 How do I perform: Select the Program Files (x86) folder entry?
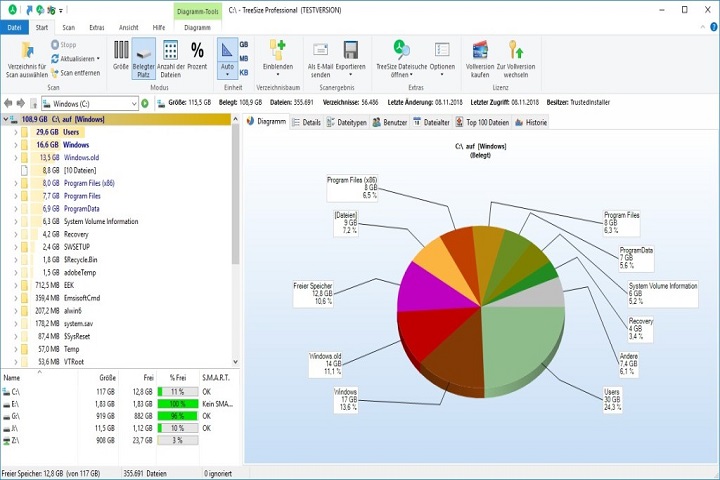[x=88, y=183]
